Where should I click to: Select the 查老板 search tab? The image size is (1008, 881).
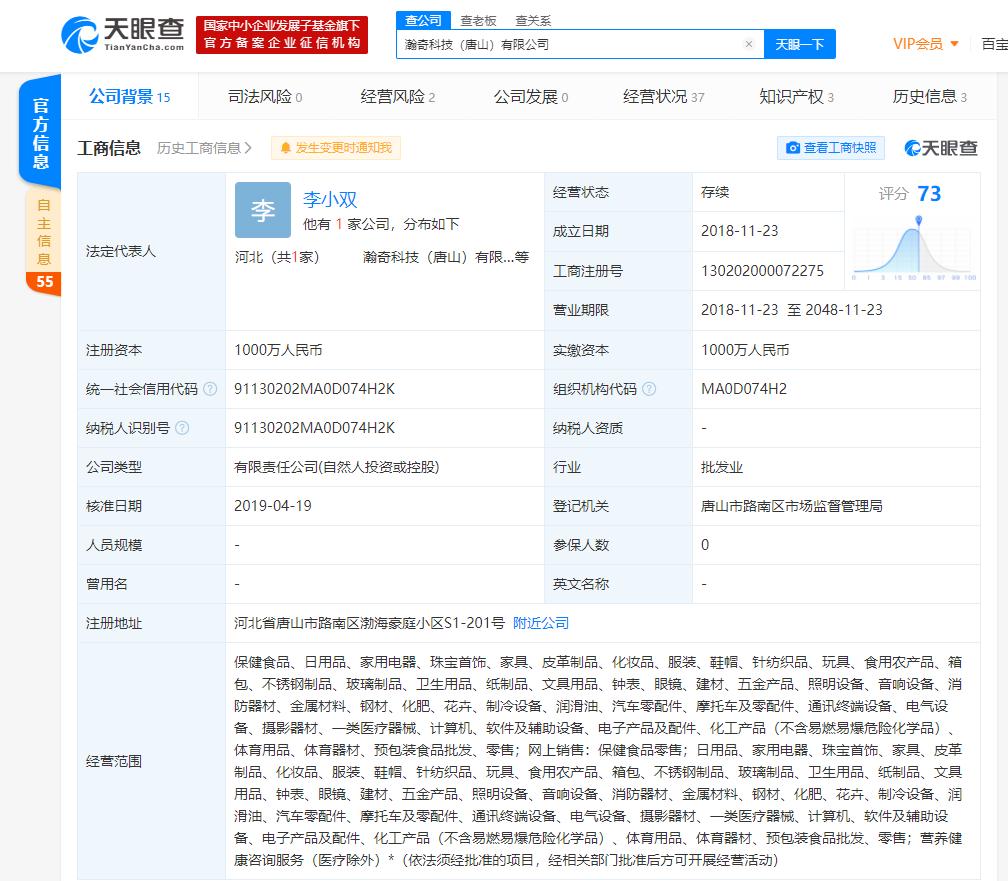pyautogui.click(x=478, y=21)
